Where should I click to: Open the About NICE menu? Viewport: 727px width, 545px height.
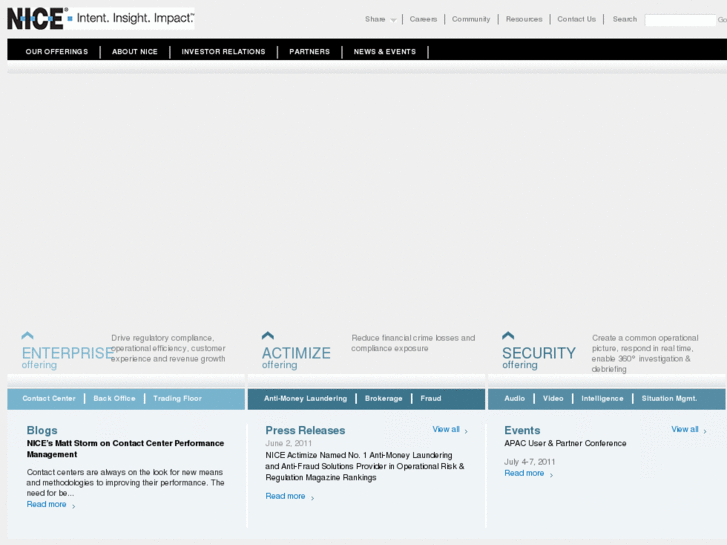pyautogui.click(x=134, y=51)
